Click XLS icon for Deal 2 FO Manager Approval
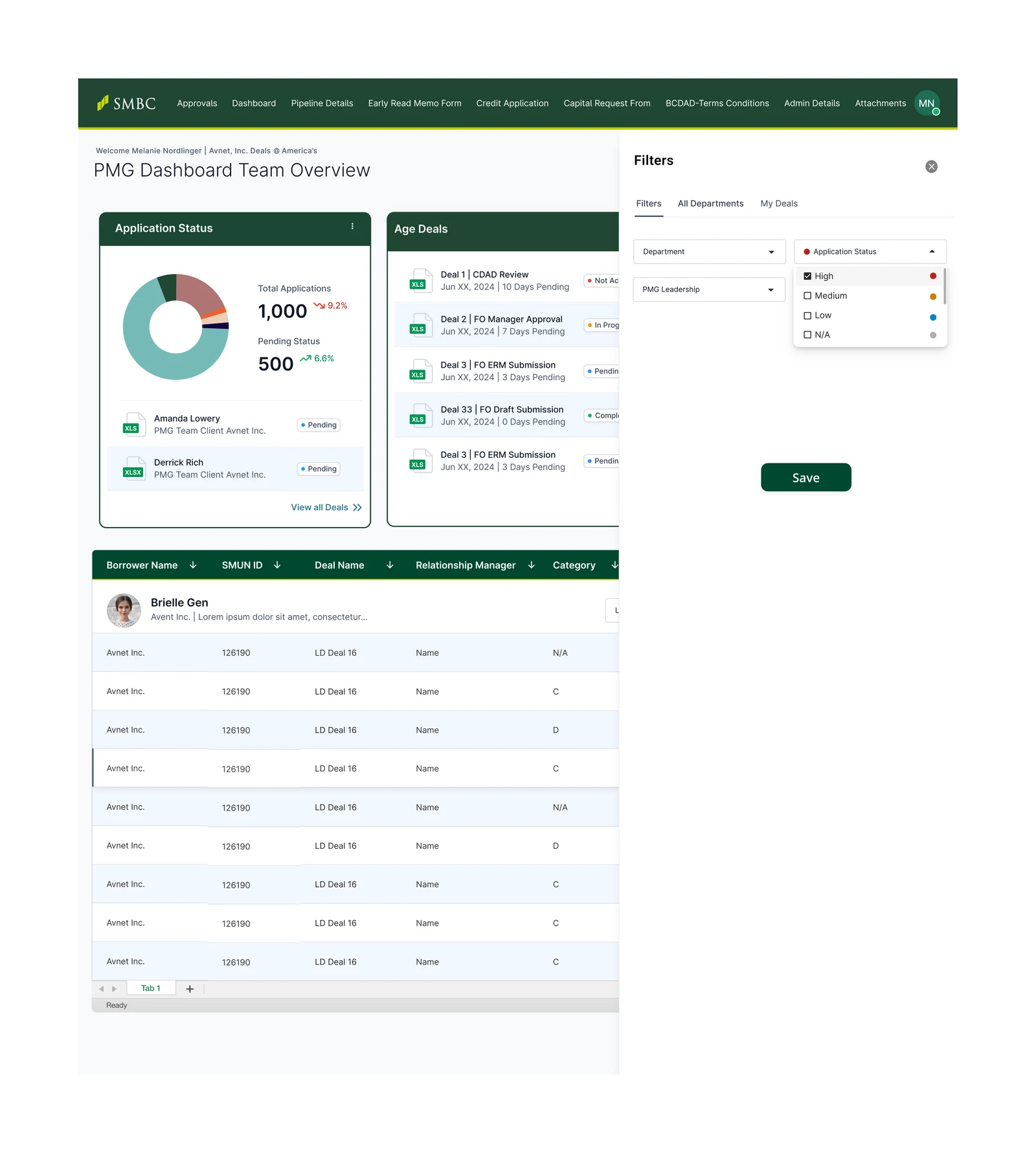This screenshot has height=1153, width=1036. [x=421, y=325]
